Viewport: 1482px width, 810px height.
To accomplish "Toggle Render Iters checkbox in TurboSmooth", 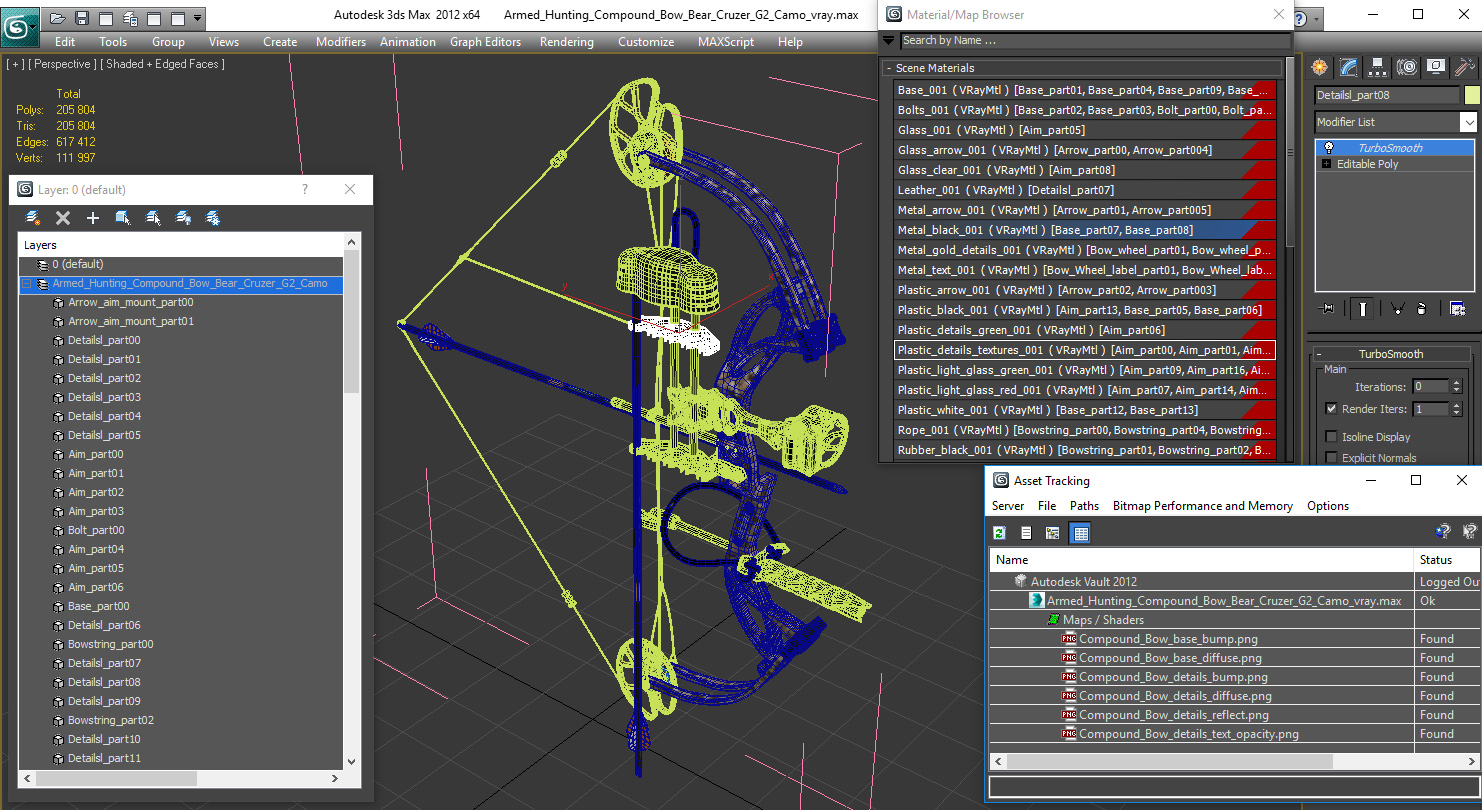I will coord(1331,408).
